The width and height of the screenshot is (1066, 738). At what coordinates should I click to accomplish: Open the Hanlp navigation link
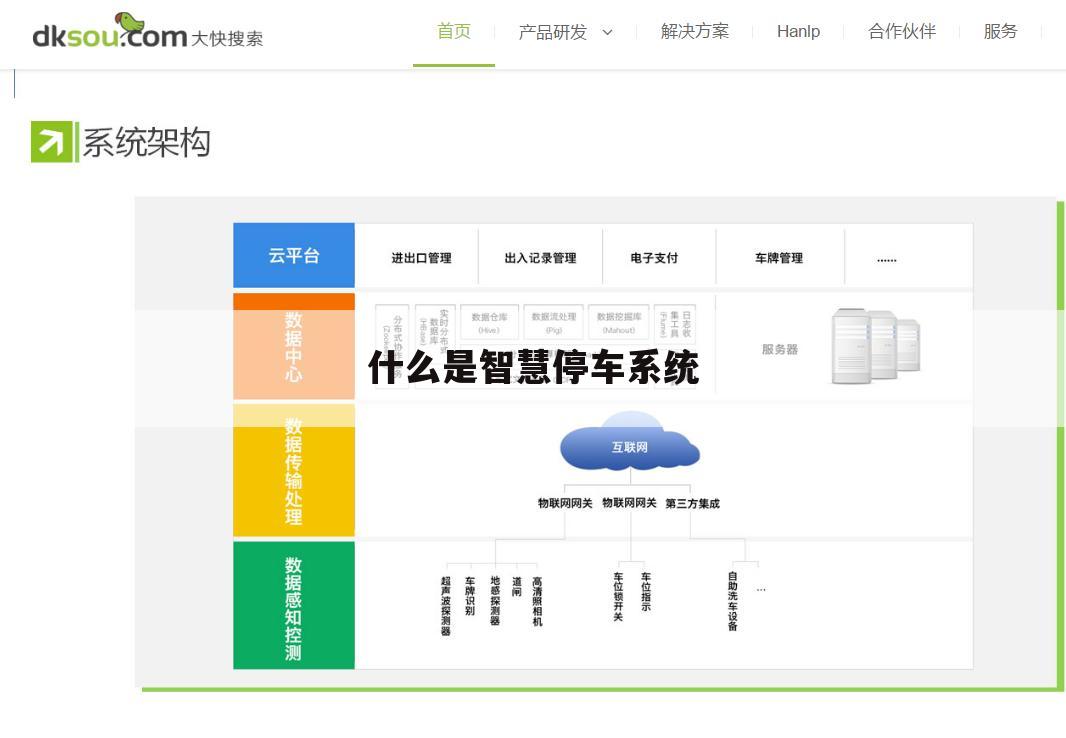pyautogui.click(x=798, y=31)
